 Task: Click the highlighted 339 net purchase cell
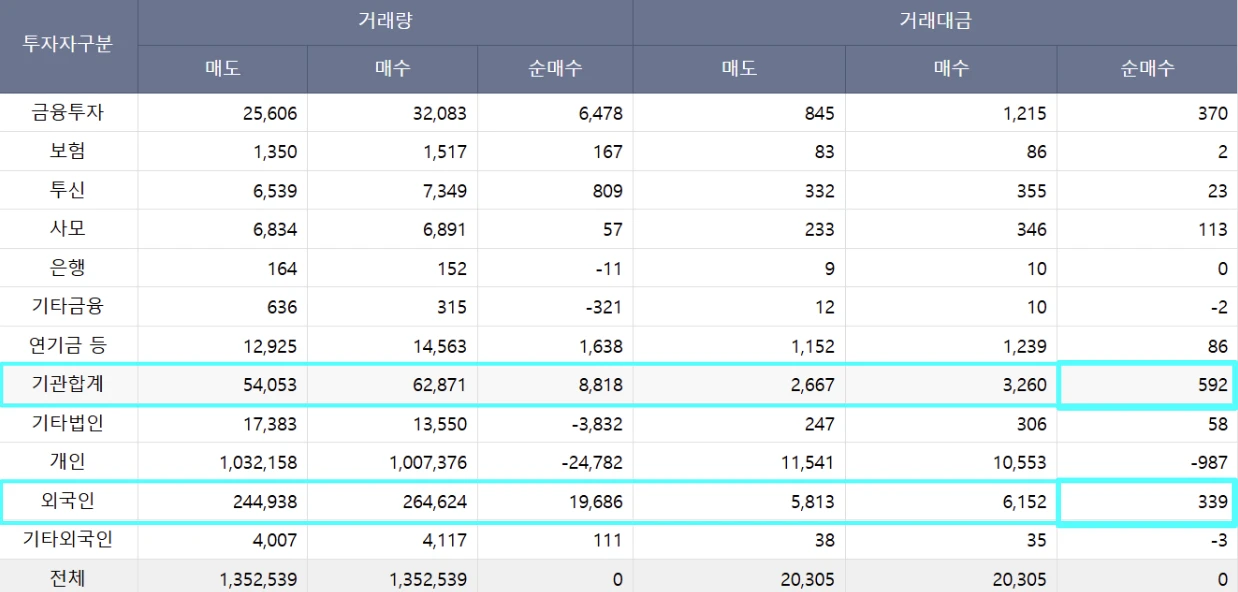pyautogui.click(x=1147, y=502)
